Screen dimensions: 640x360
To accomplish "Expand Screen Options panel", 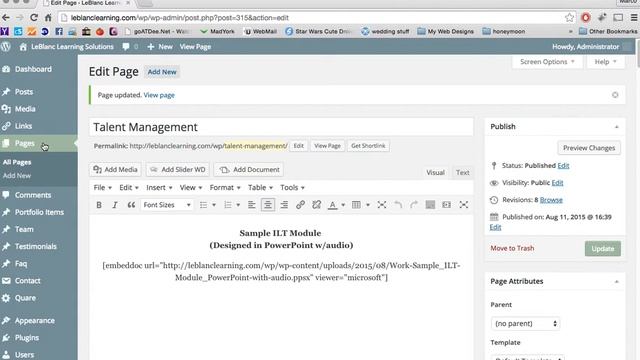I will (547, 62).
